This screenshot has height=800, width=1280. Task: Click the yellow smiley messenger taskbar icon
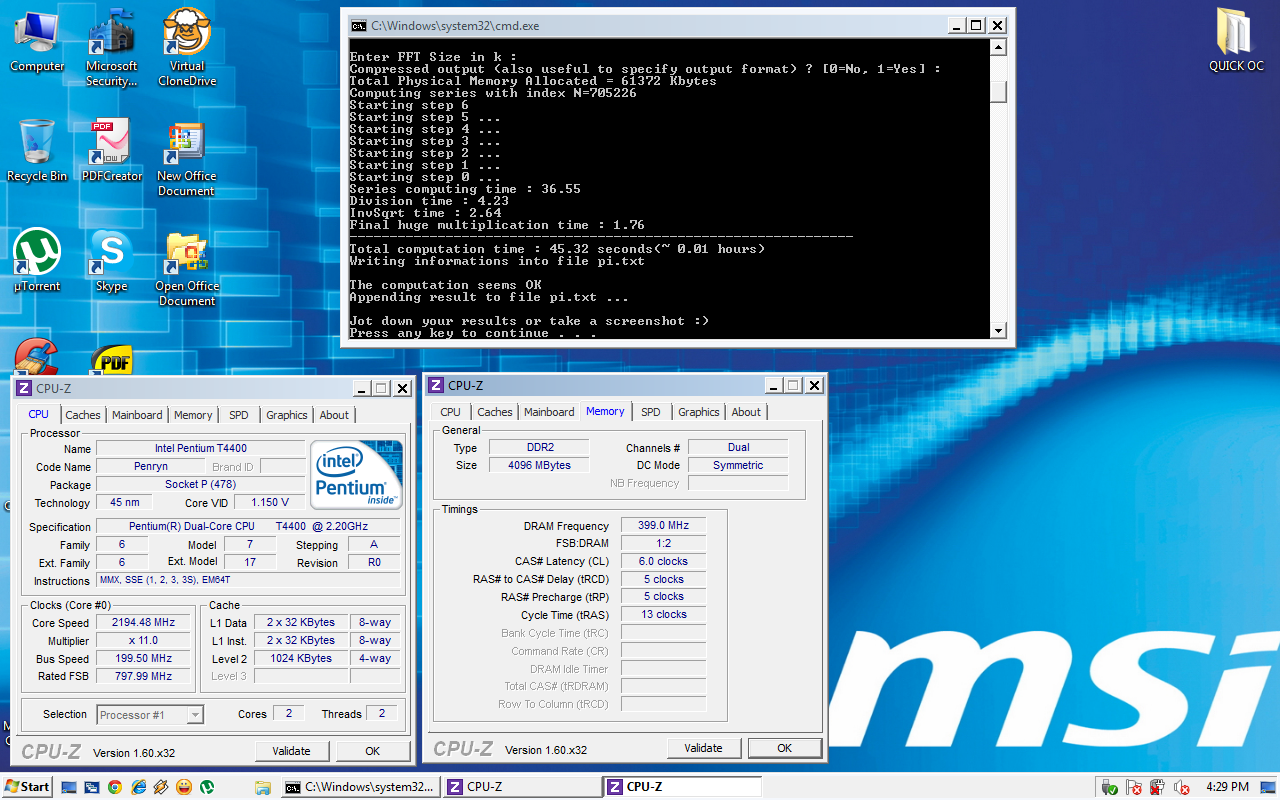(x=184, y=787)
